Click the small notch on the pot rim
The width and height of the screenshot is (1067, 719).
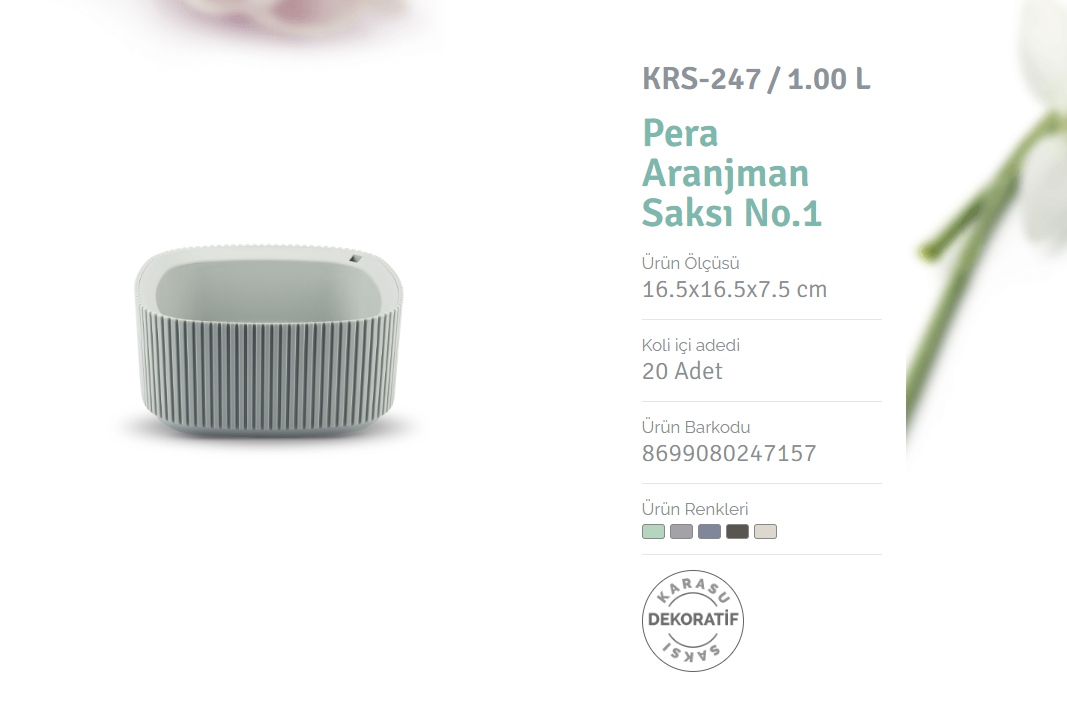tap(356, 258)
